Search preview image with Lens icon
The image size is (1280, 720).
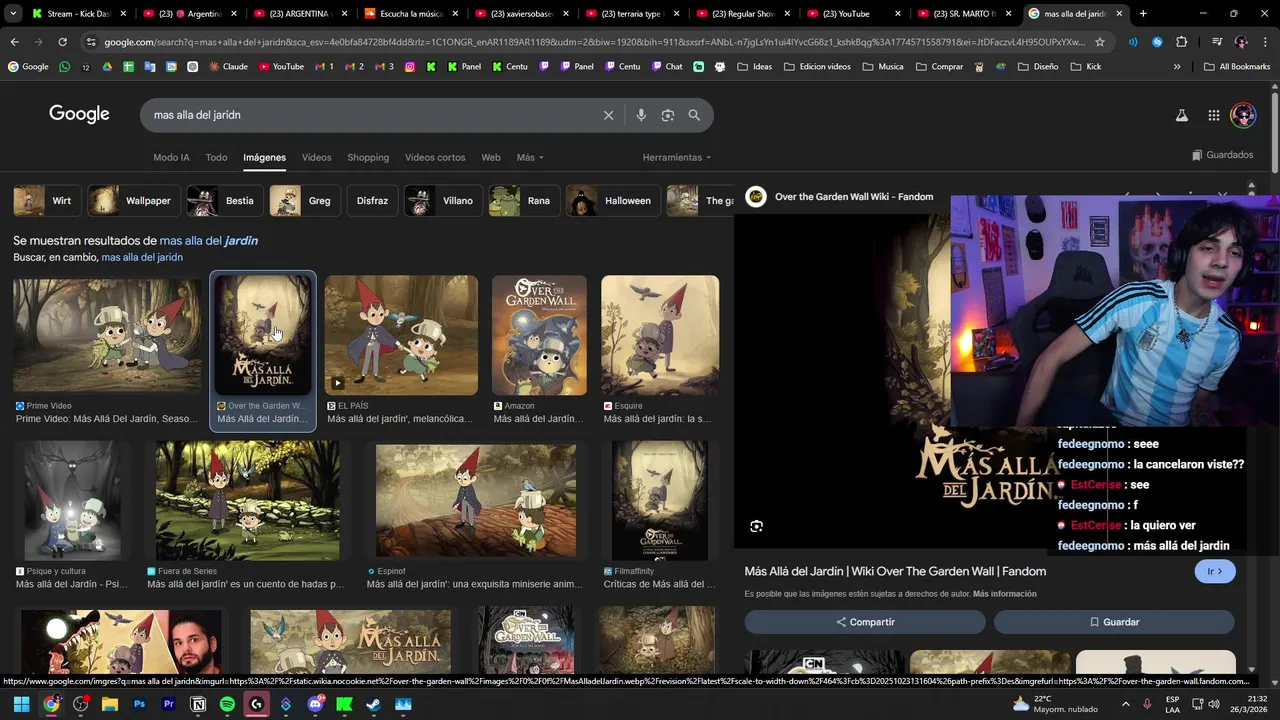pos(757,526)
